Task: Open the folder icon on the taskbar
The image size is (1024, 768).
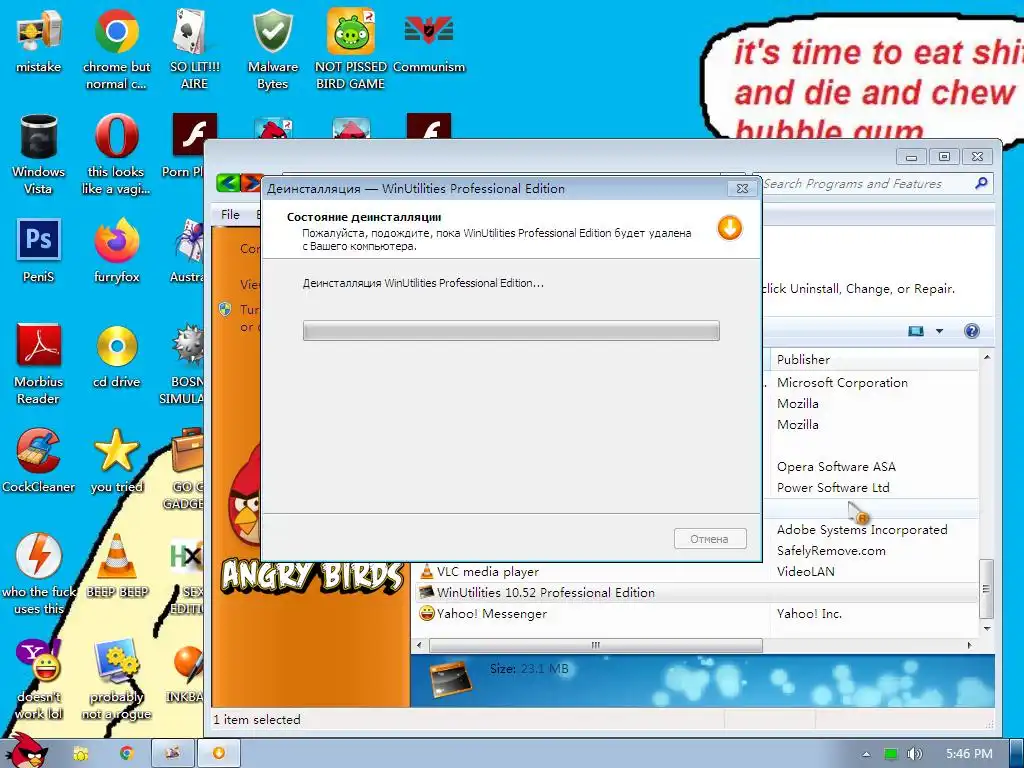Action: point(81,753)
